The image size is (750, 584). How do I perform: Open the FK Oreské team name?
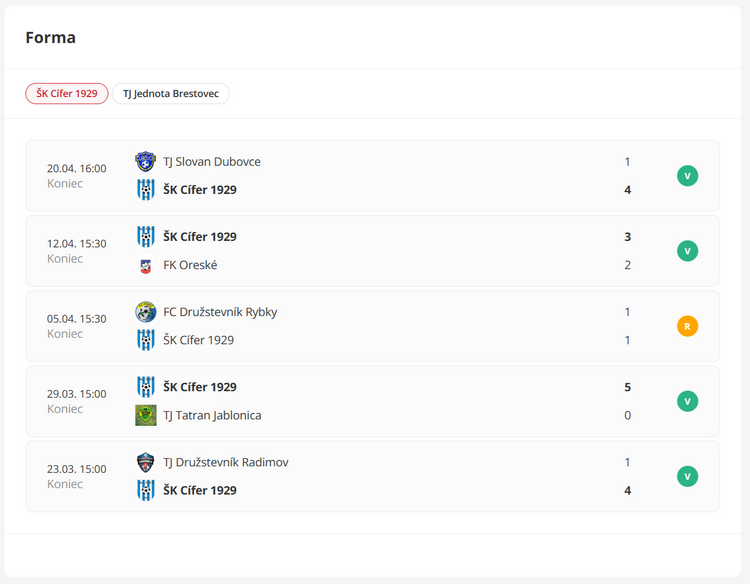point(190,265)
